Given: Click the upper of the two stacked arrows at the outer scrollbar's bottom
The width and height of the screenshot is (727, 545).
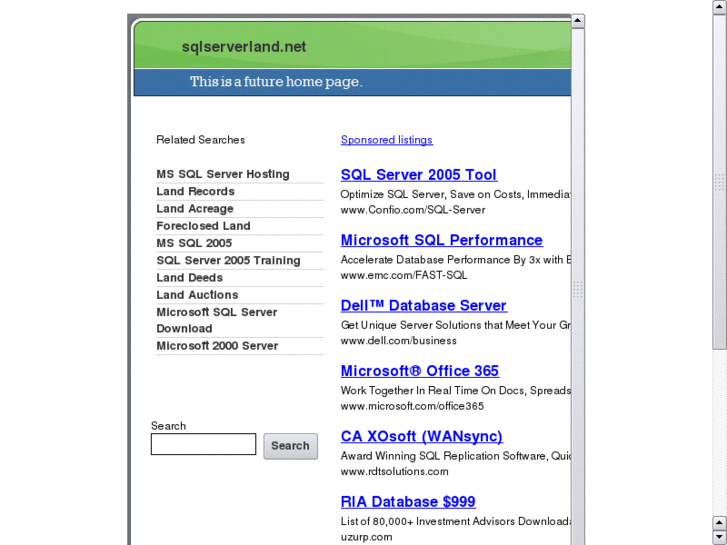Looking at the screenshot, I should pos(720,523).
